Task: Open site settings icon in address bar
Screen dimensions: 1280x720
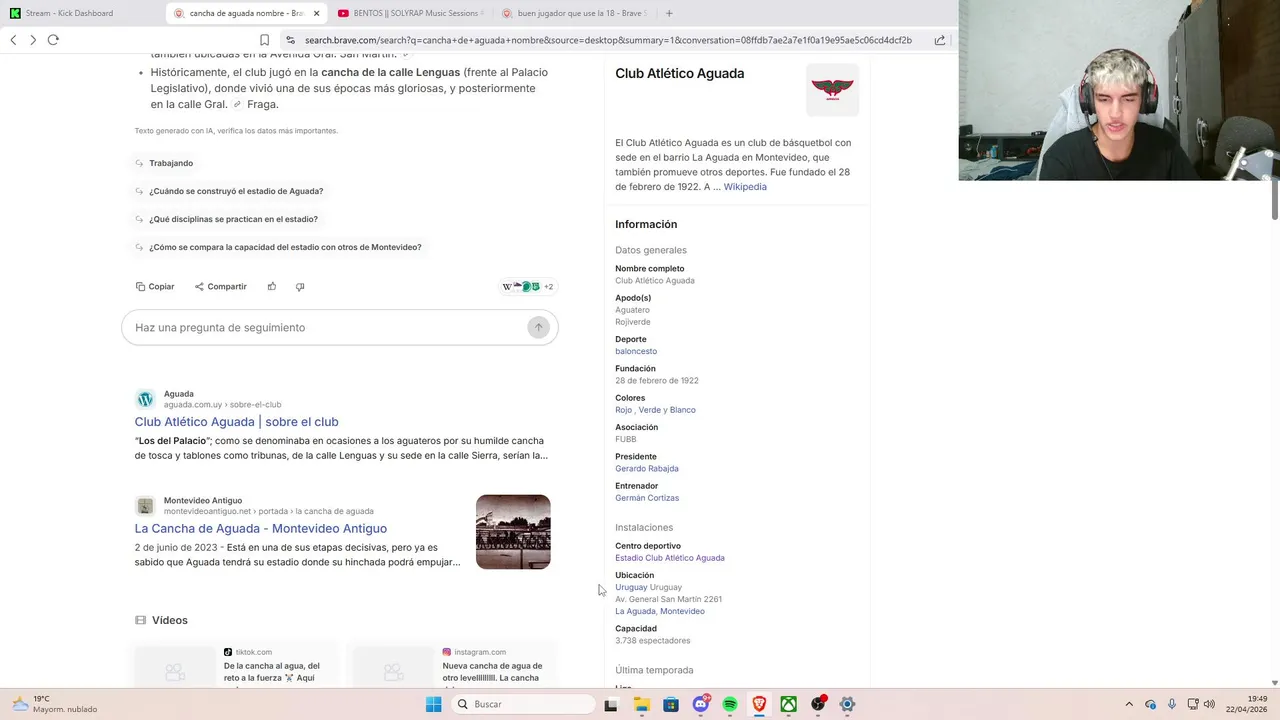Action: click(290, 40)
